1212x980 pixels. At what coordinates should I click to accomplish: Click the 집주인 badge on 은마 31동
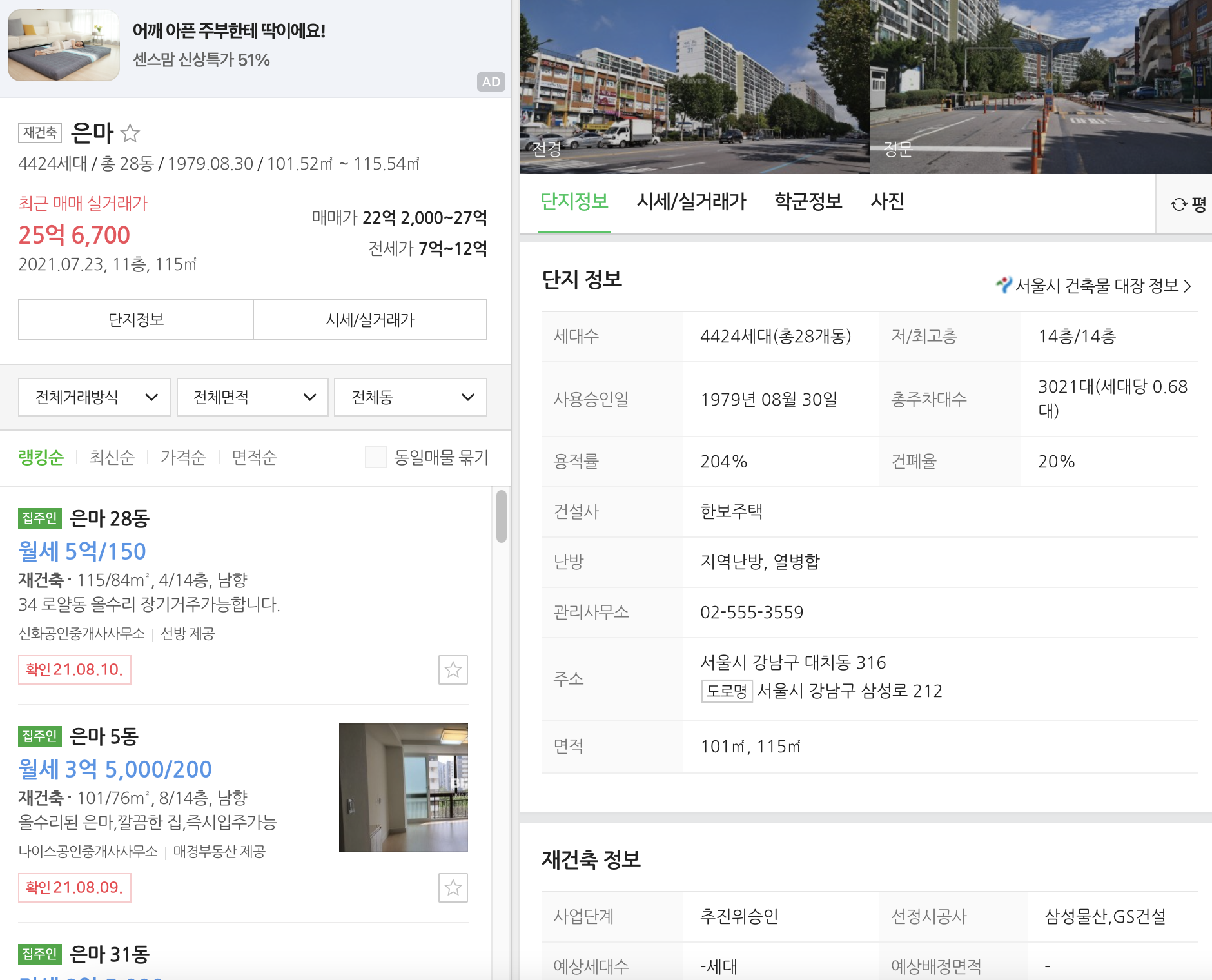pos(40,954)
